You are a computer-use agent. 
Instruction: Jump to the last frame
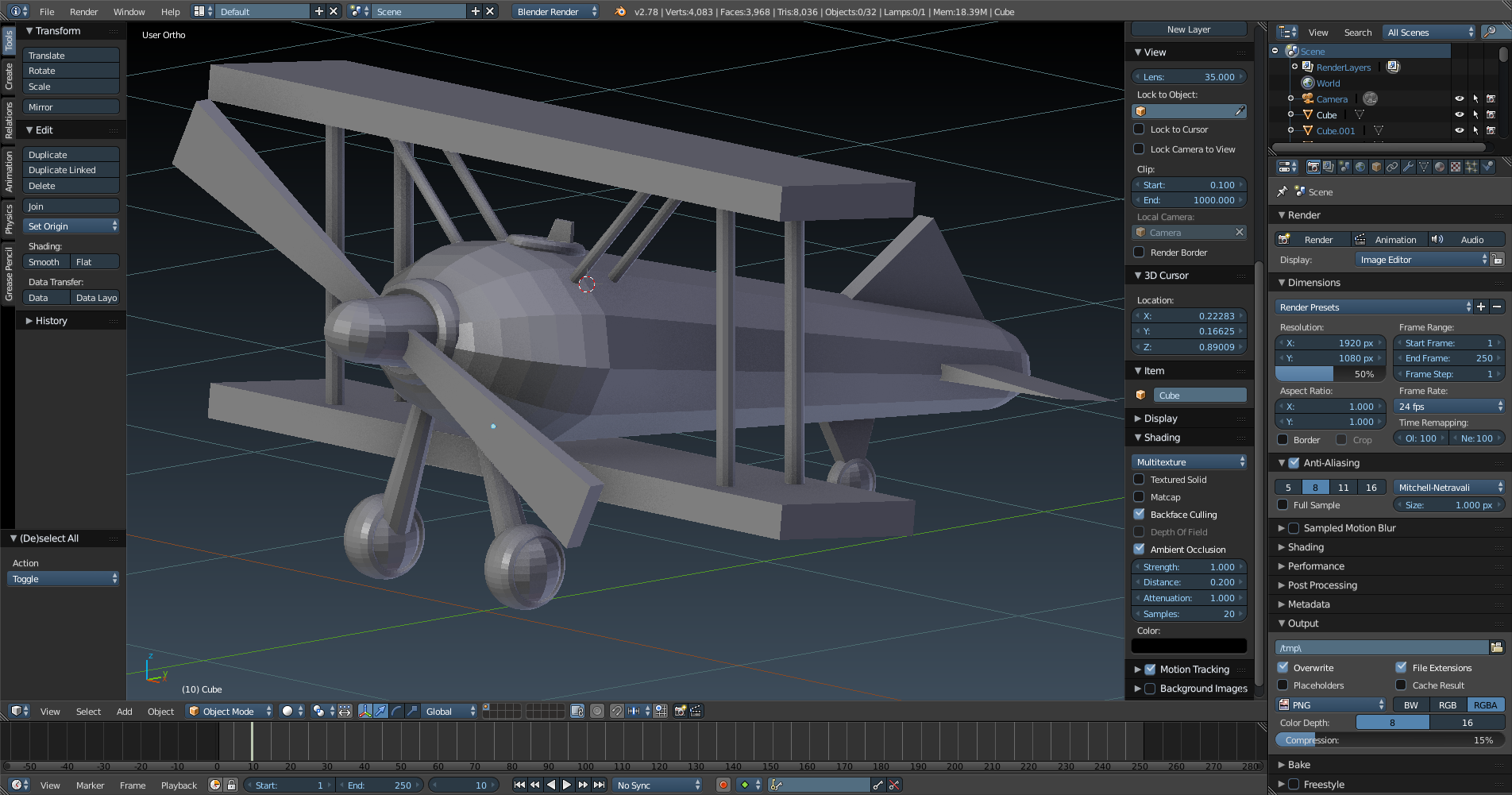click(x=600, y=785)
